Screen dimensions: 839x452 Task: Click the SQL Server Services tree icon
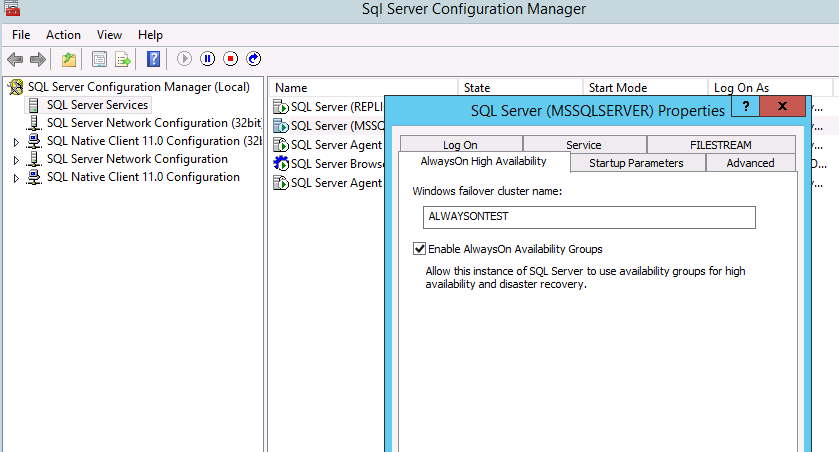click(x=33, y=105)
